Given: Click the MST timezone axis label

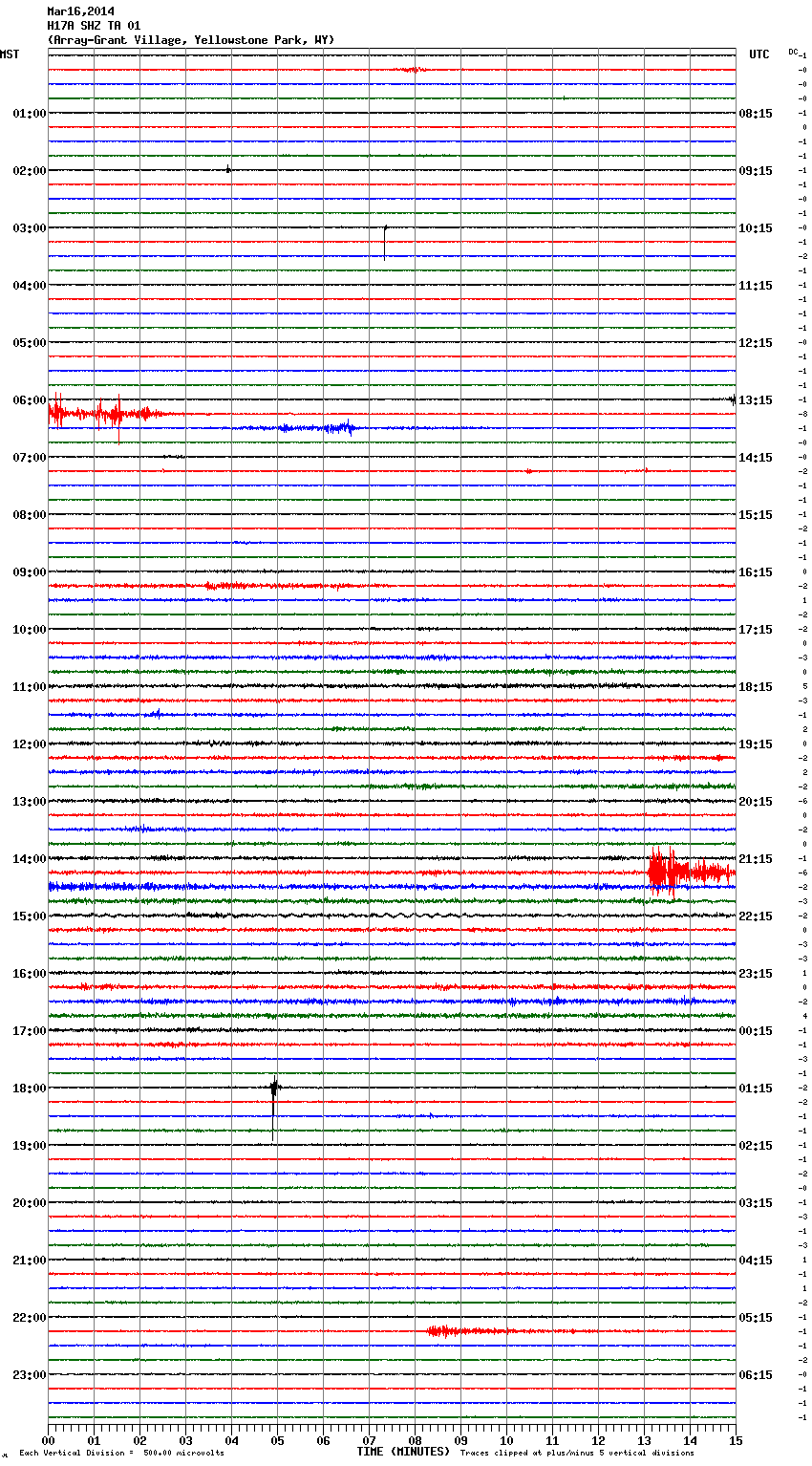Looking at the screenshot, I should coord(10,54).
